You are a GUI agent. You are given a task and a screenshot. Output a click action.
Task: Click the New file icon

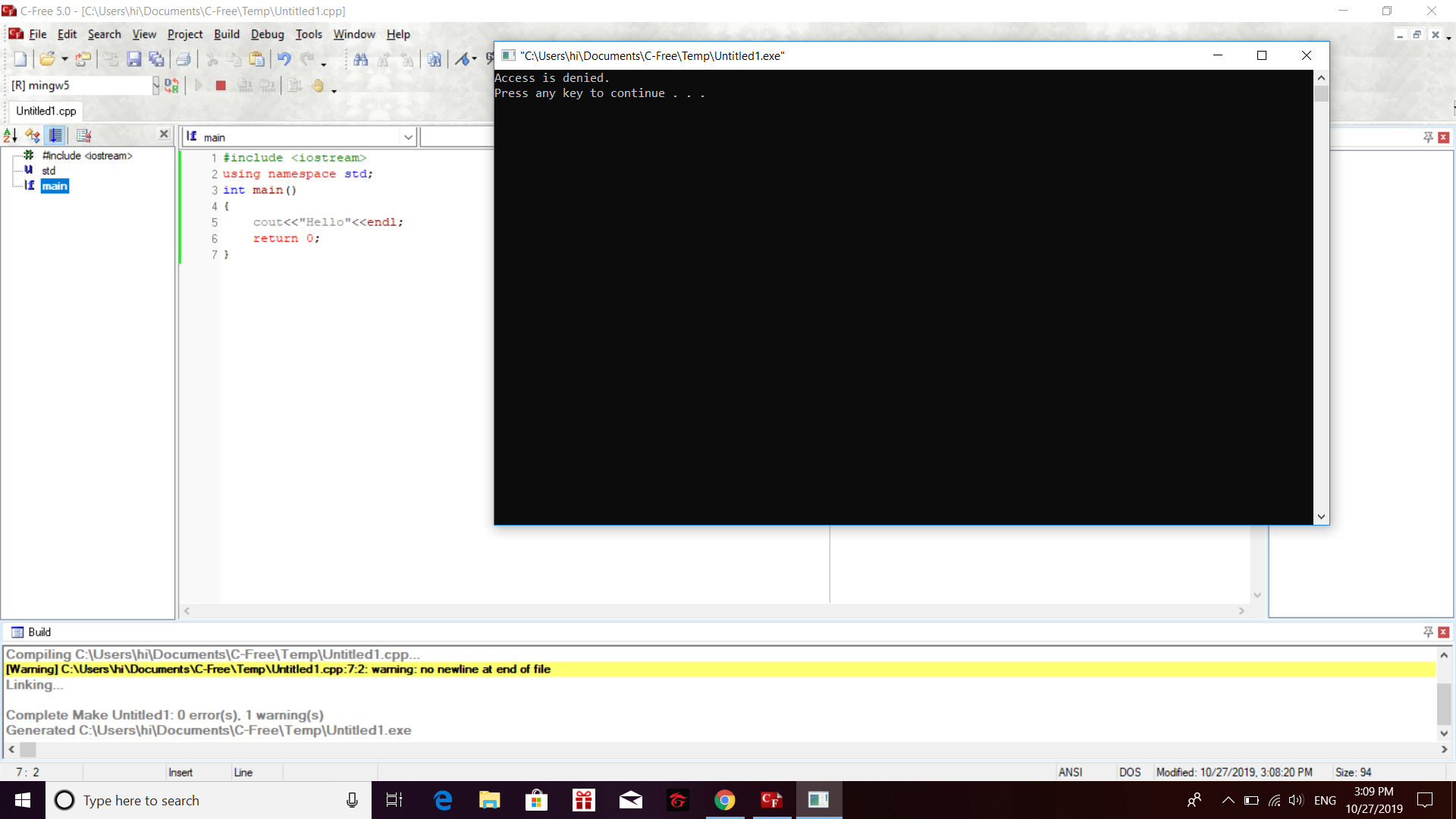[x=20, y=59]
